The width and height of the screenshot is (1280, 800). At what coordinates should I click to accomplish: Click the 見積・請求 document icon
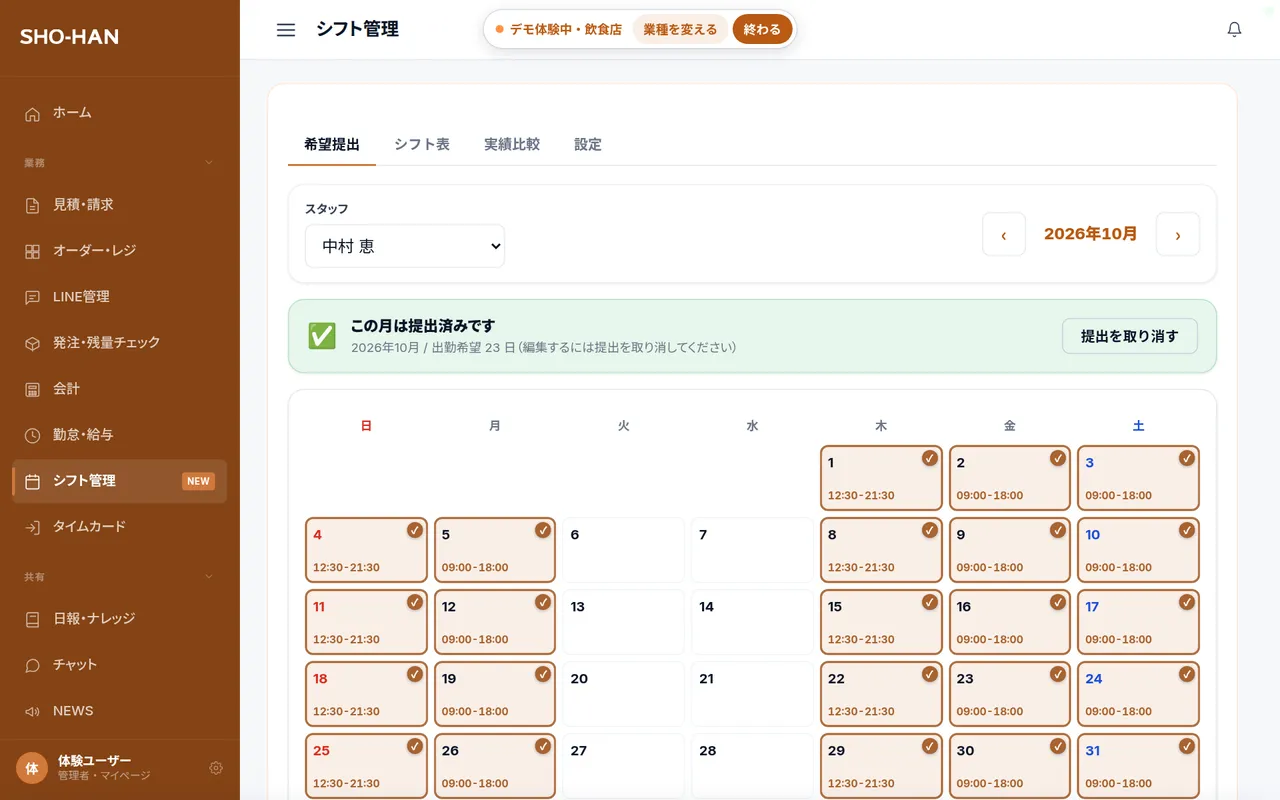33,205
